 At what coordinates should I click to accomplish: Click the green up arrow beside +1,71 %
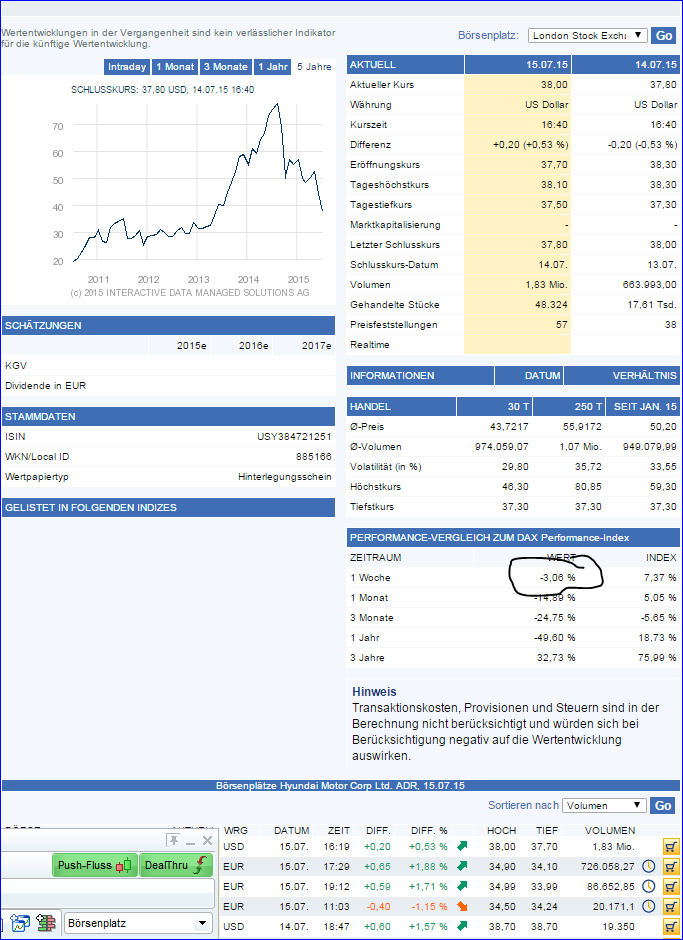pos(462,885)
